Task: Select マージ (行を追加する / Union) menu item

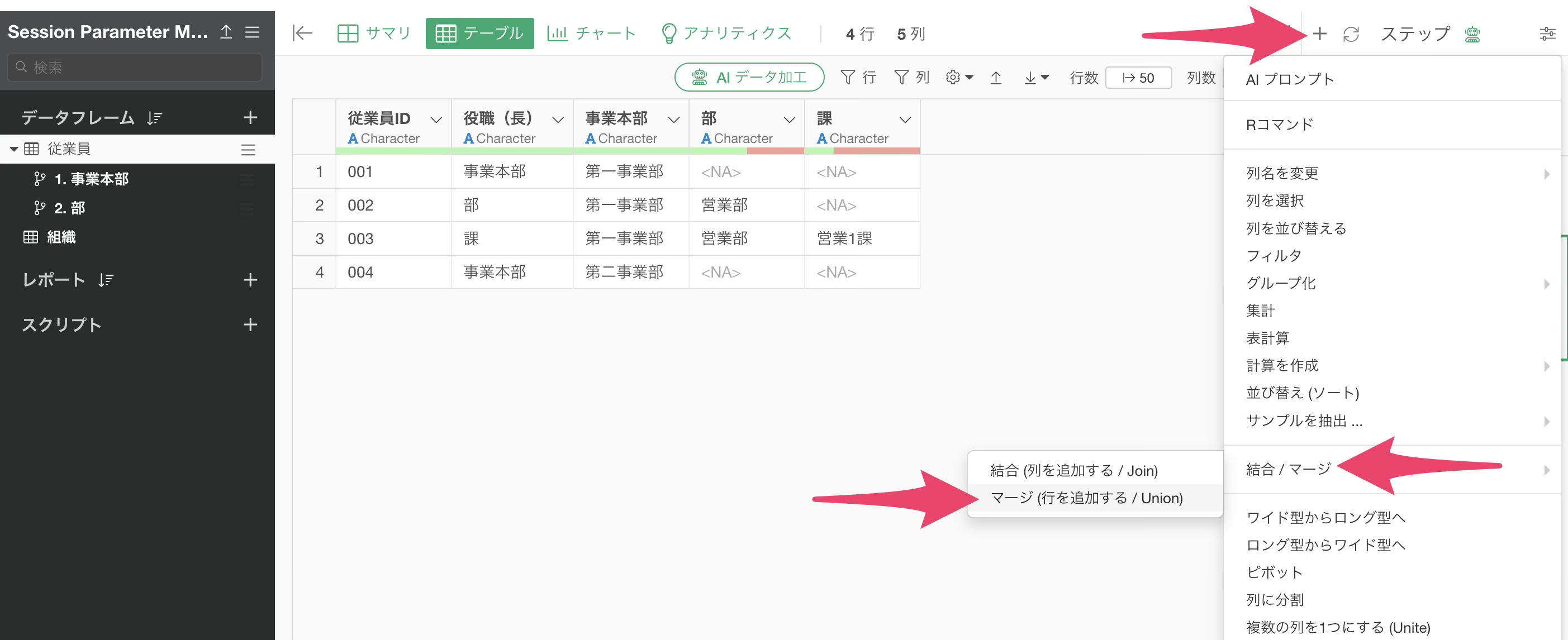Action: coord(1086,498)
